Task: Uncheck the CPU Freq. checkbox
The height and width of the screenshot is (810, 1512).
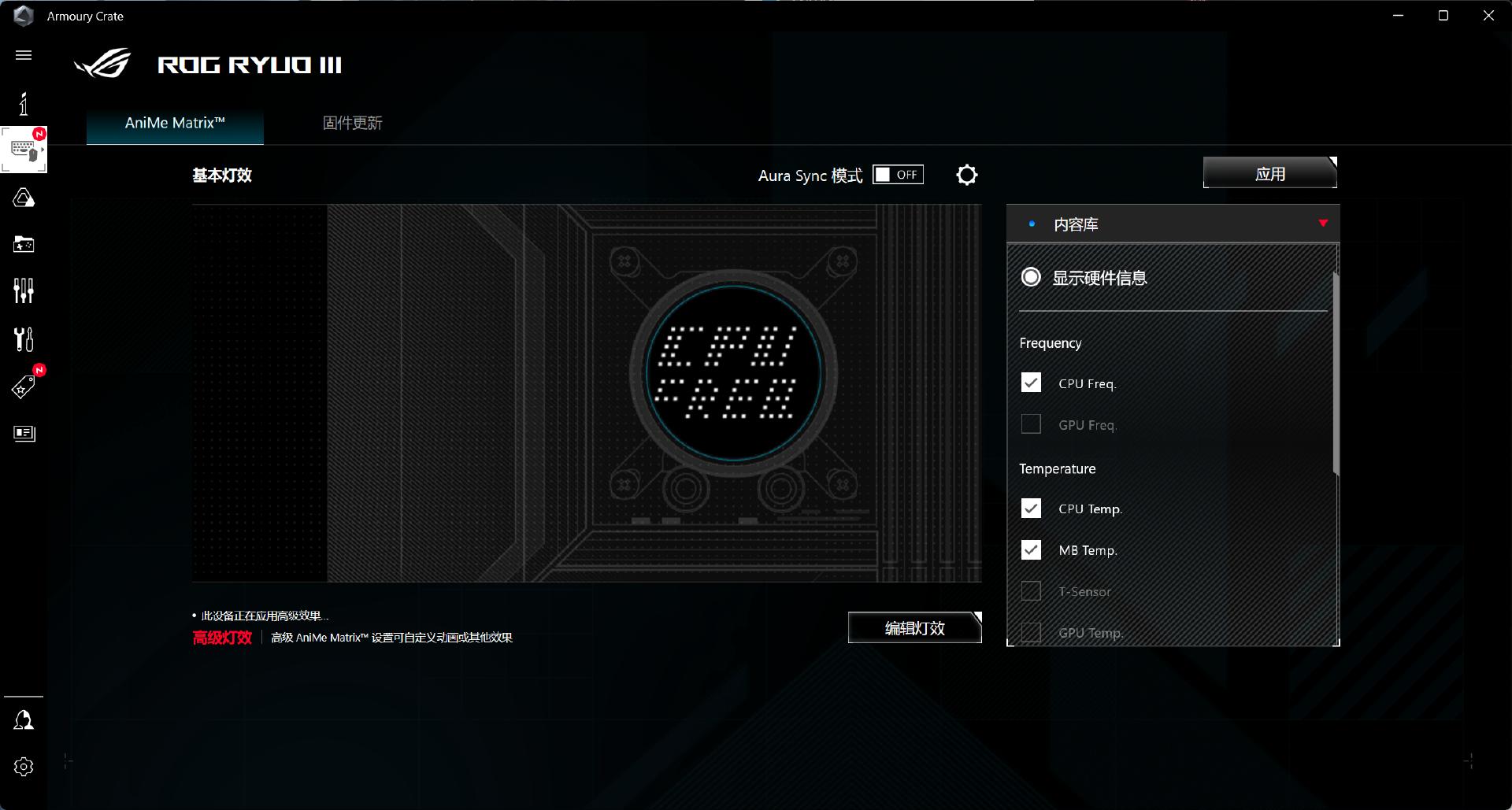Action: [x=1031, y=383]
